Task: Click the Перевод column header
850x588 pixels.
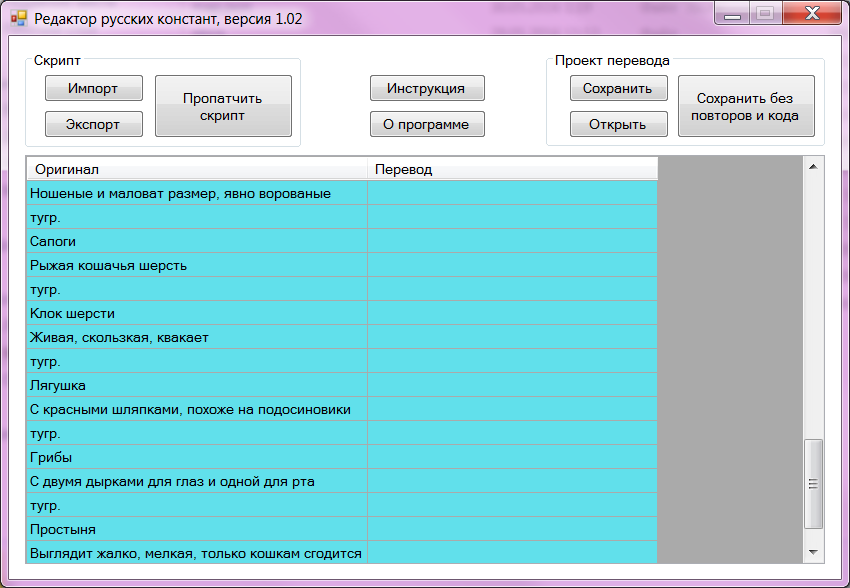Action: tap(511, 169)
